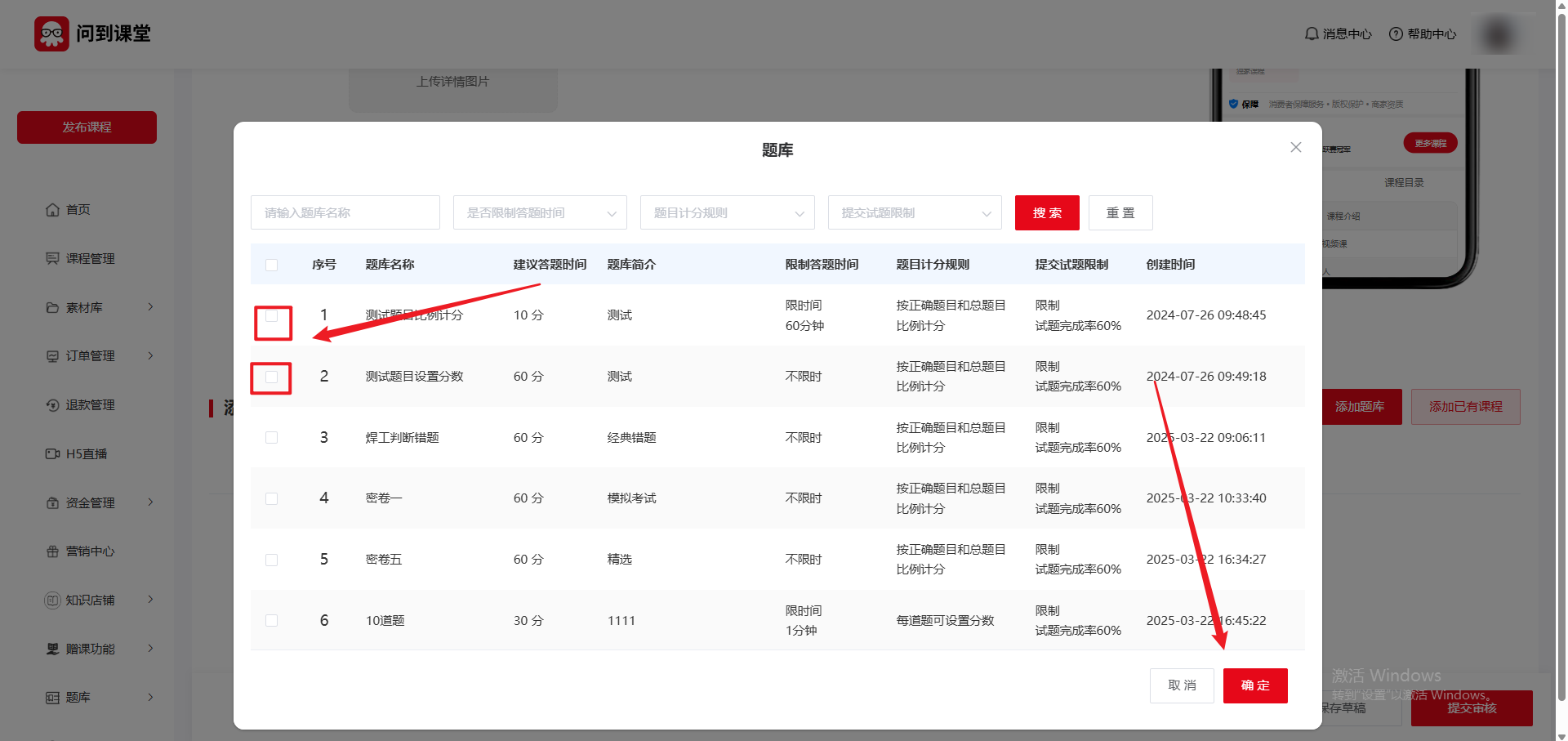This screenshot has height=741, width=1568.
Task: Click the 资金管理 sidebar icon
Action: [x=52, y=502]
